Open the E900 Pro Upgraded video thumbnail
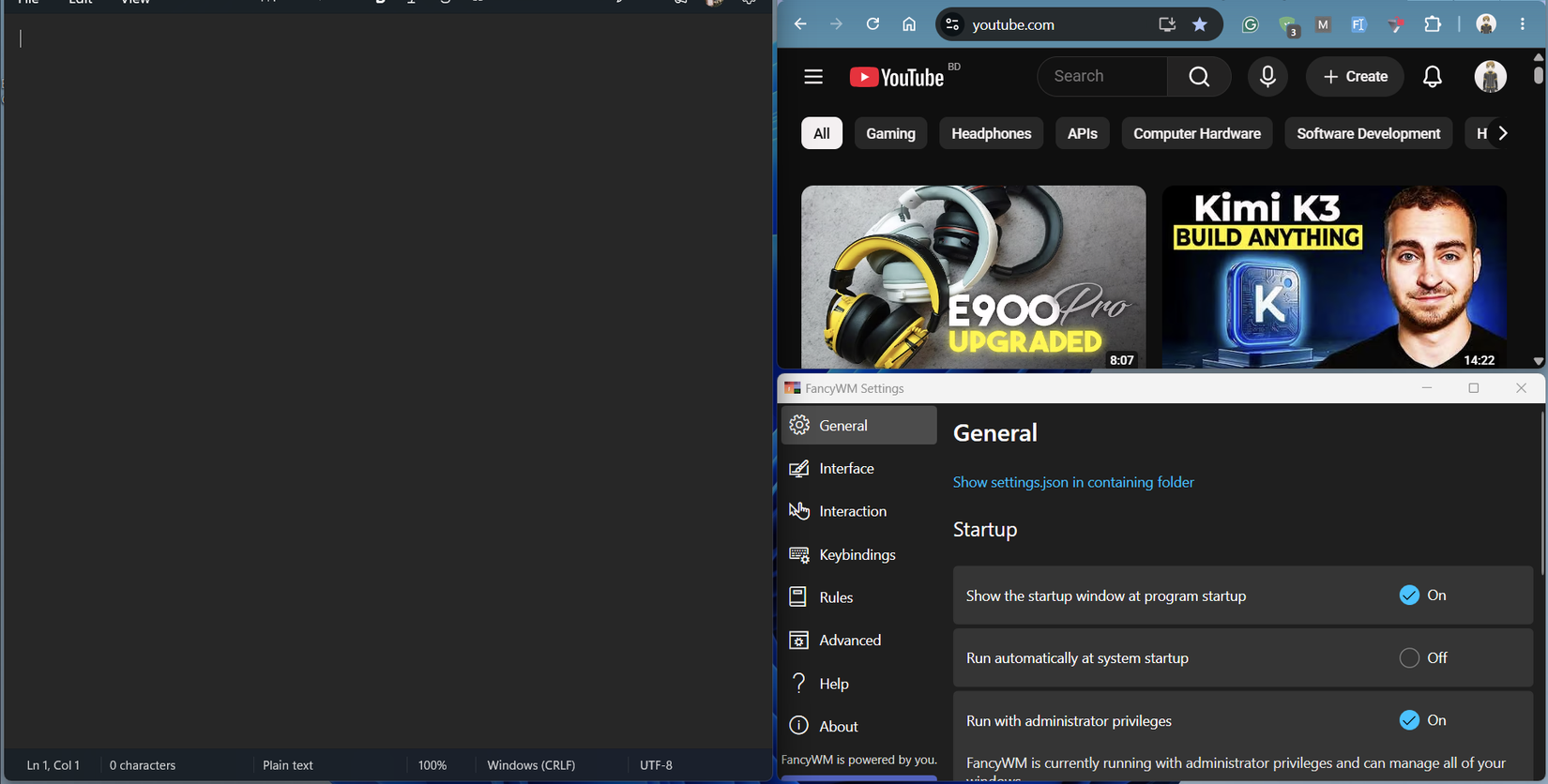 click(x=974, y=277)
